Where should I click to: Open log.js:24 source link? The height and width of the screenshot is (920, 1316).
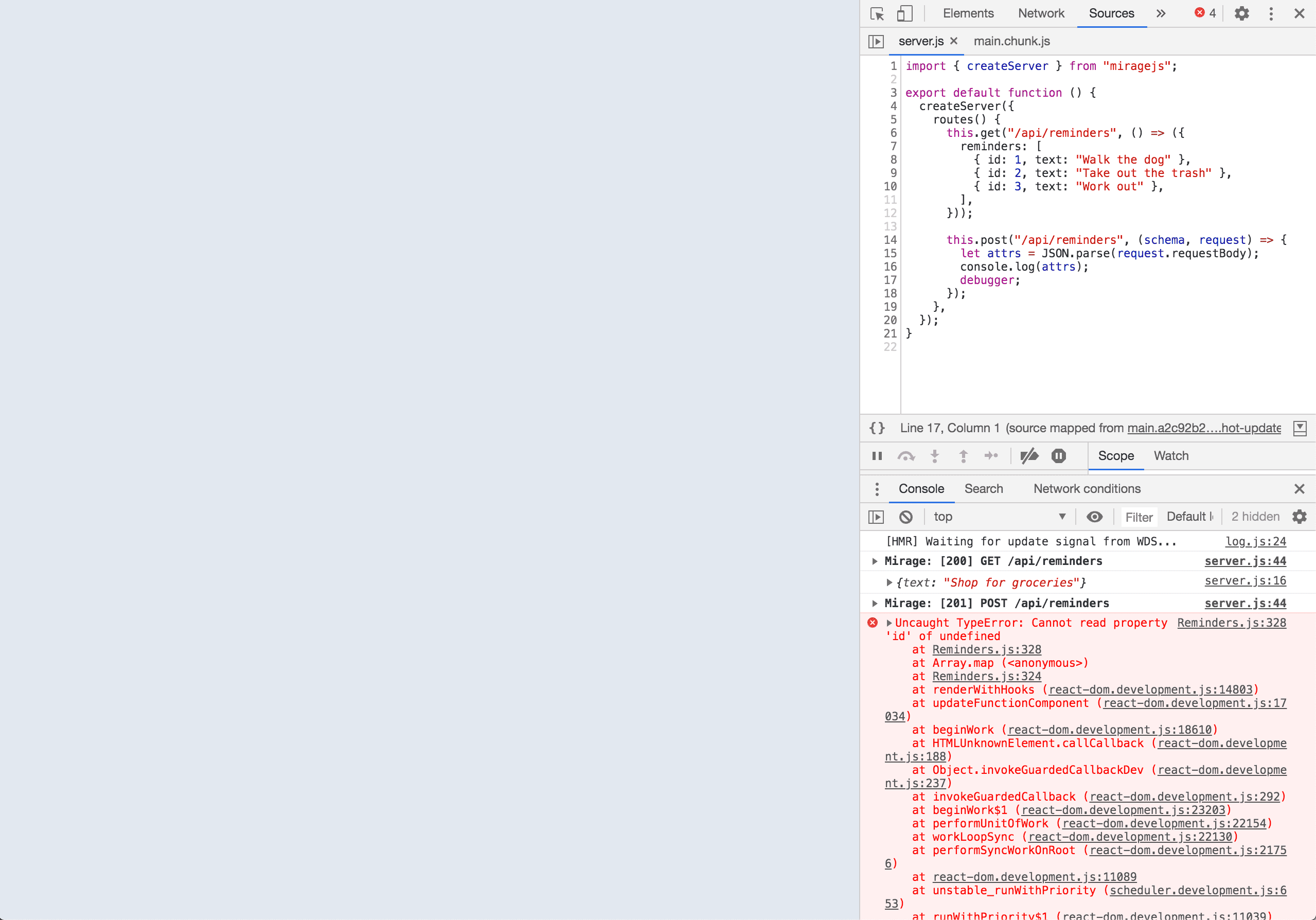pyautogui.click(x=1255, y=542)
